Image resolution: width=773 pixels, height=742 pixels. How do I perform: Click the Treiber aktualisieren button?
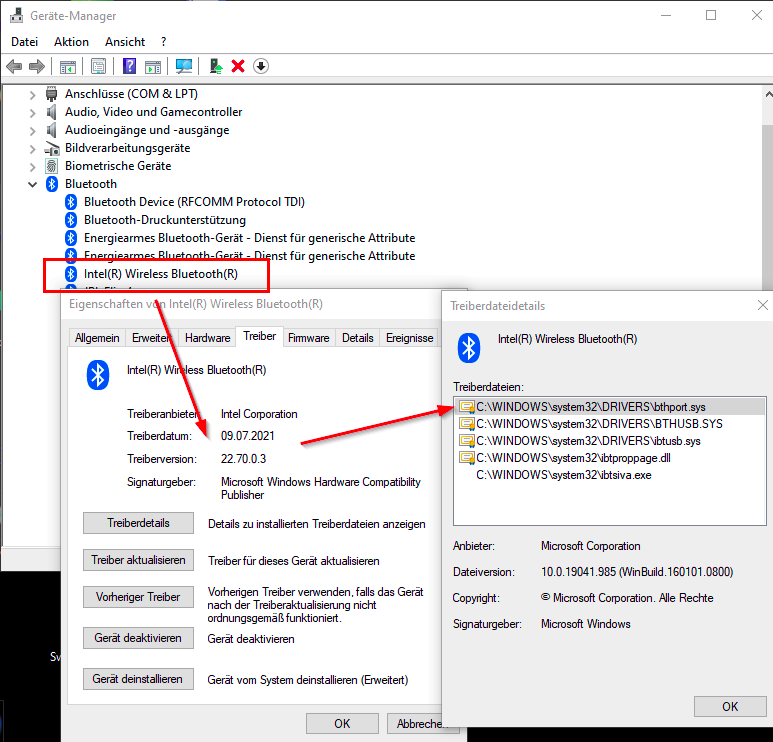tap(138, 560)
